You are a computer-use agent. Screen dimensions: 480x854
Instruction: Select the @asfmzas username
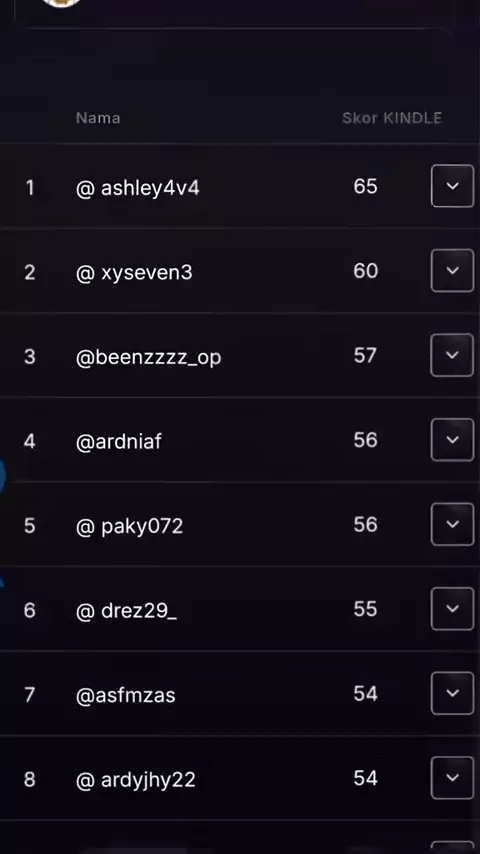pyautogui.click(x=126, y=696)
